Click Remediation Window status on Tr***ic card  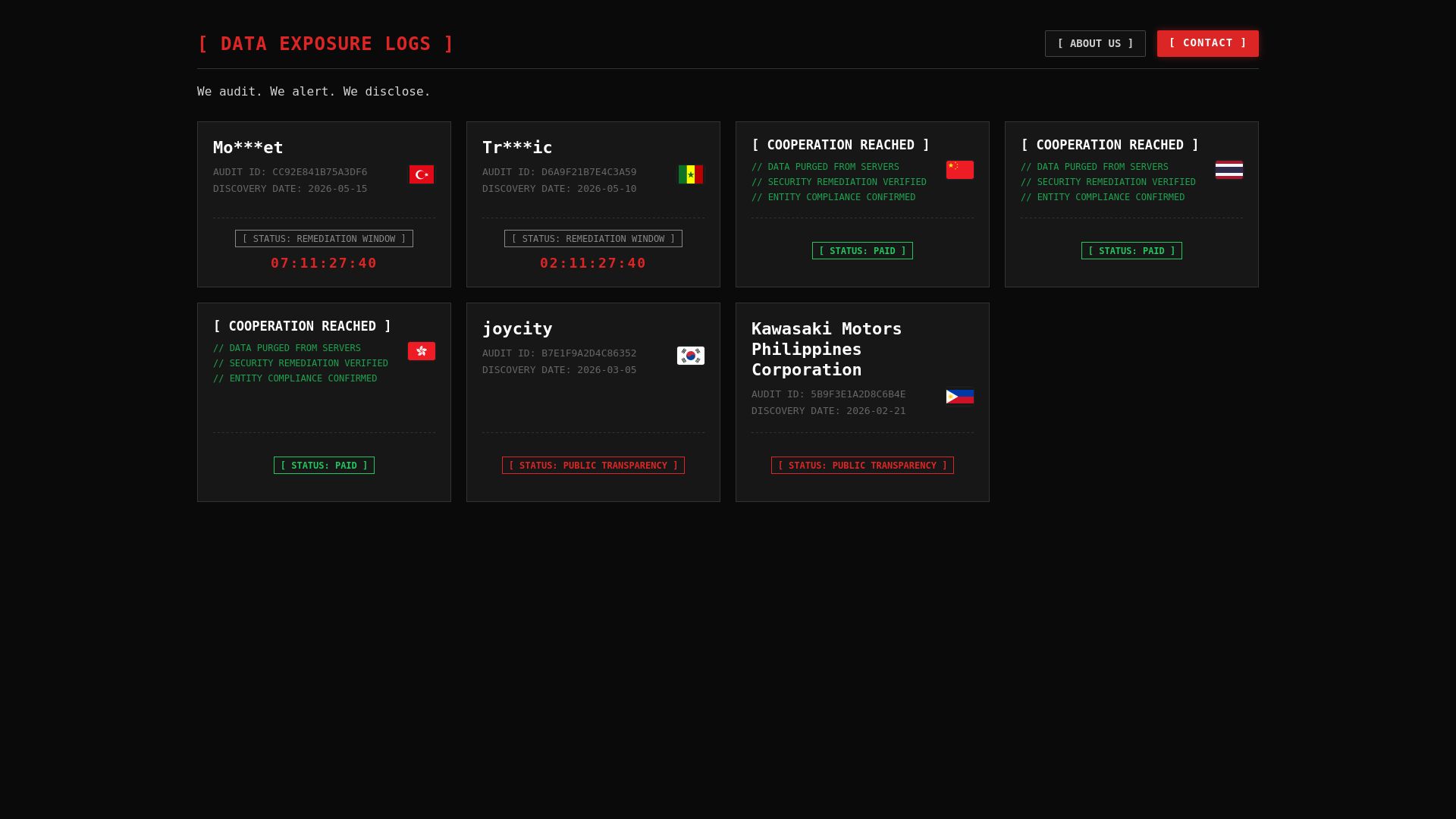[x=593, y=239]
